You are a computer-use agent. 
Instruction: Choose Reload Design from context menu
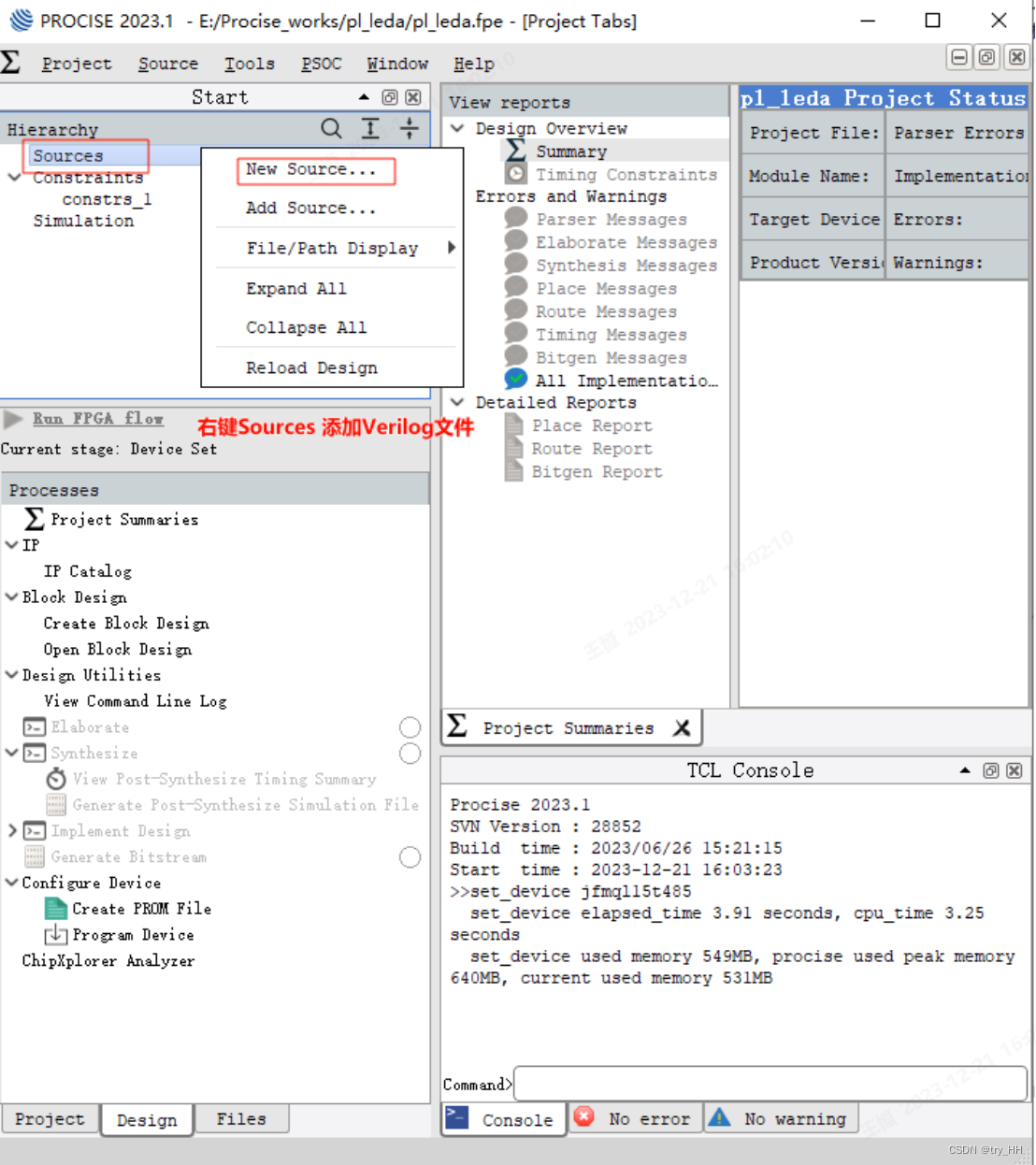click(x=312, y=367)
